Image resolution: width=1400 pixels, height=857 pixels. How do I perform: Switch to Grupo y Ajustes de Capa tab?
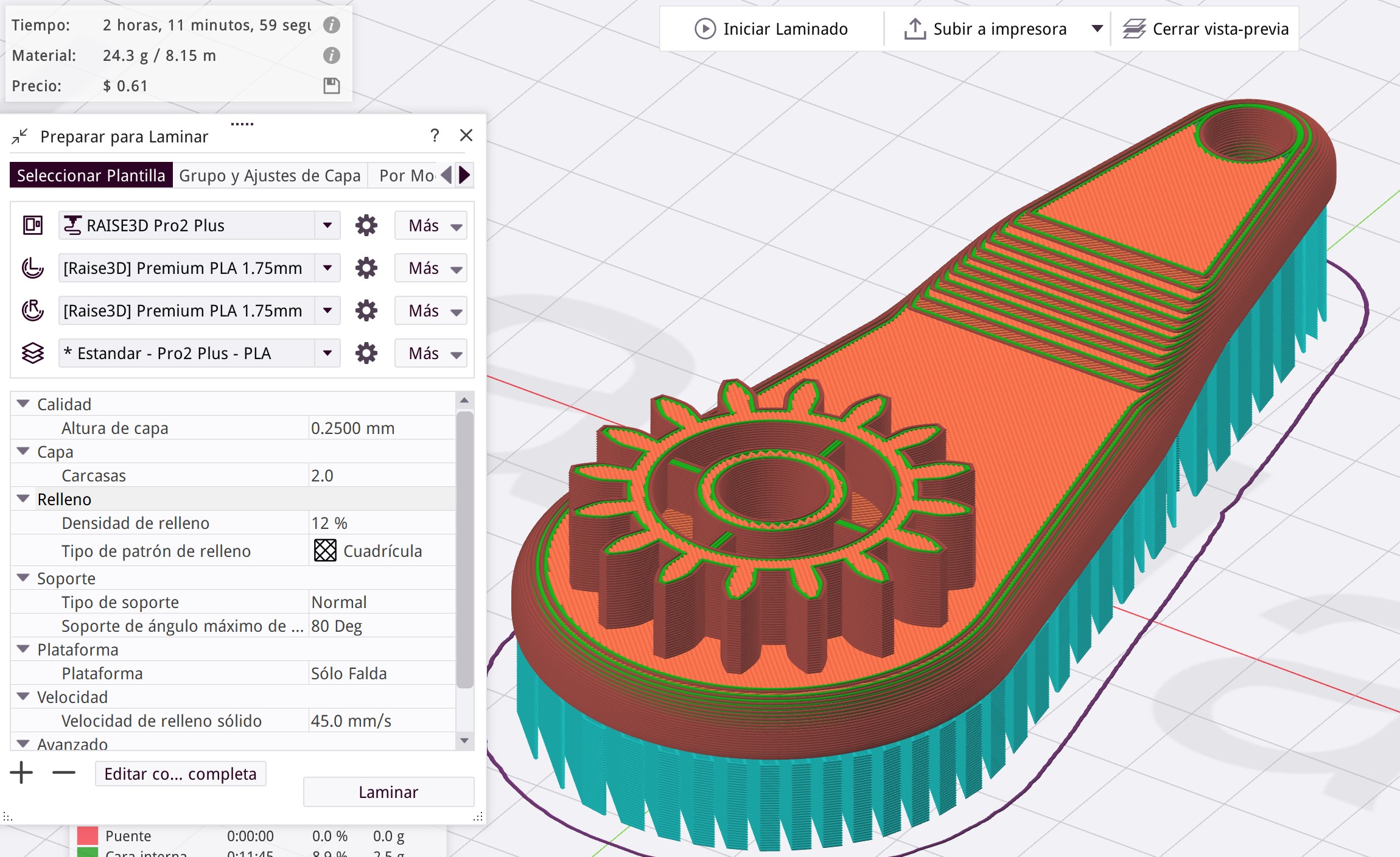[x=270, y=176]
